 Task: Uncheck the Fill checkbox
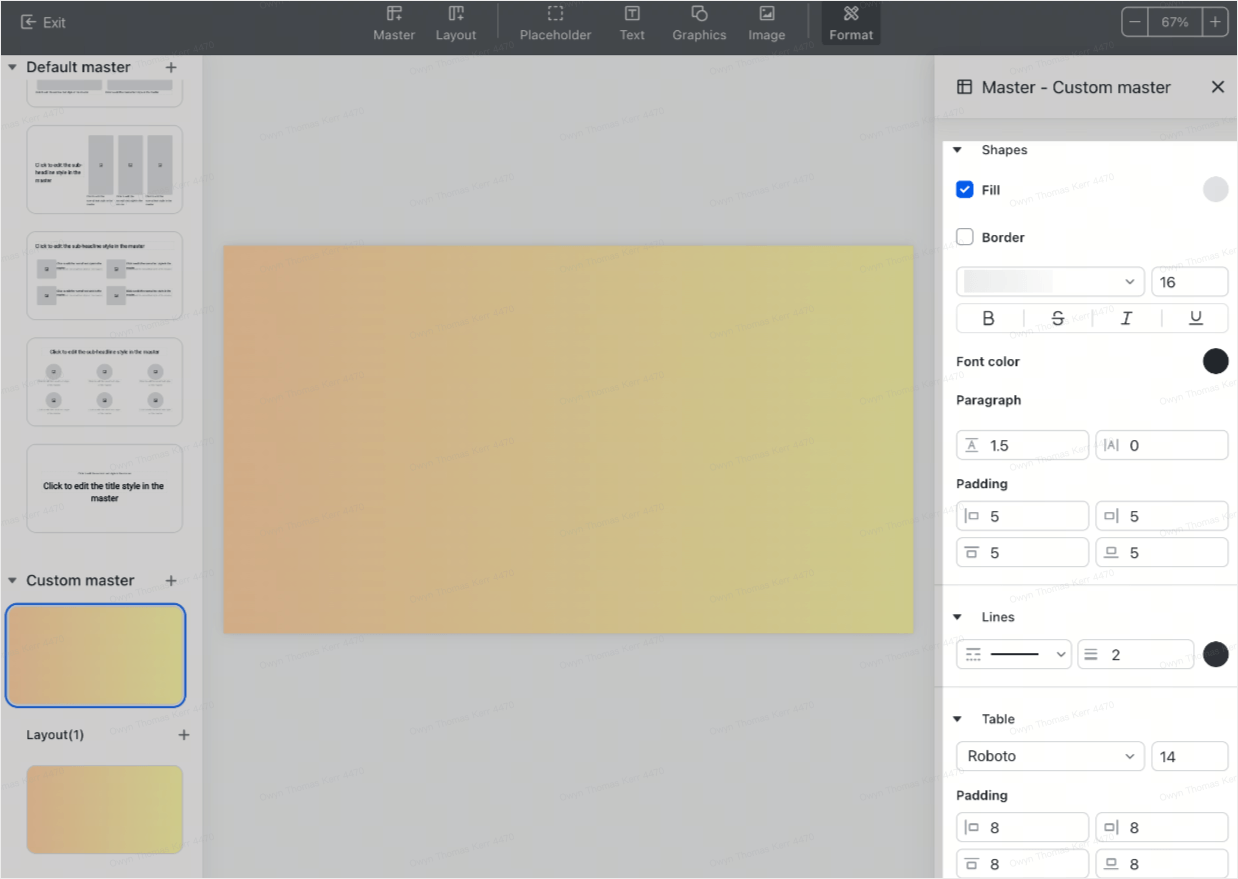pyautogui.click(x=965, y=190)
